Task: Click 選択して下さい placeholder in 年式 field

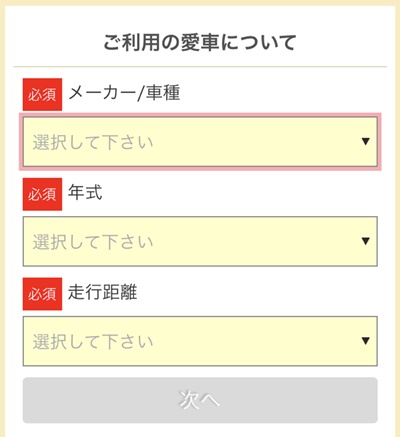Action: (93, 242)
